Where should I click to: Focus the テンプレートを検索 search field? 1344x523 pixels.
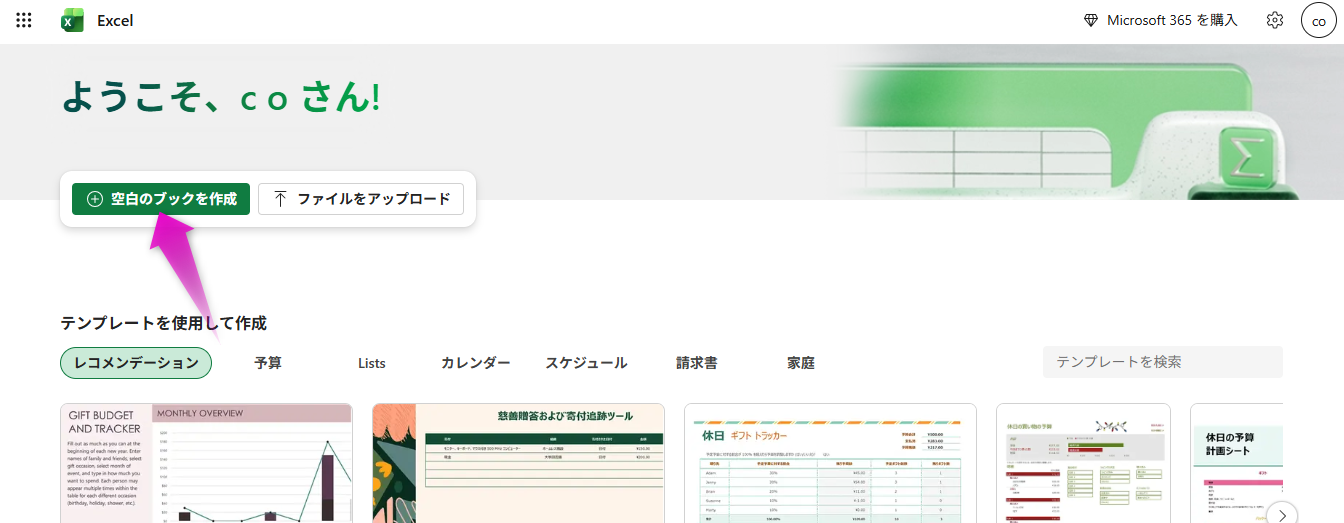coord(1162,362)
